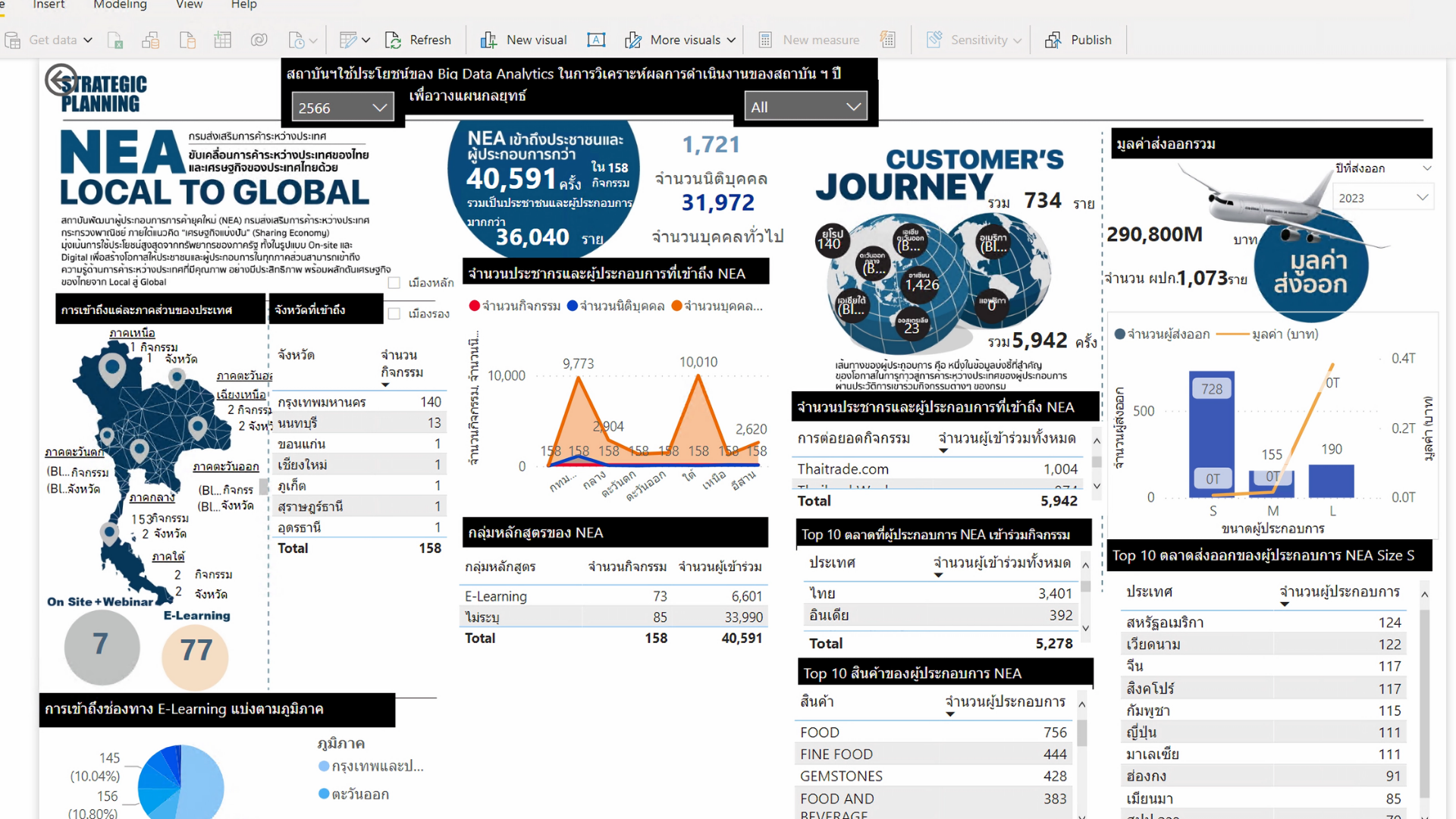Click the back arrow on Strategic Planning
The height and width of the screenshot is (819, 1456).
pos(61,80)
